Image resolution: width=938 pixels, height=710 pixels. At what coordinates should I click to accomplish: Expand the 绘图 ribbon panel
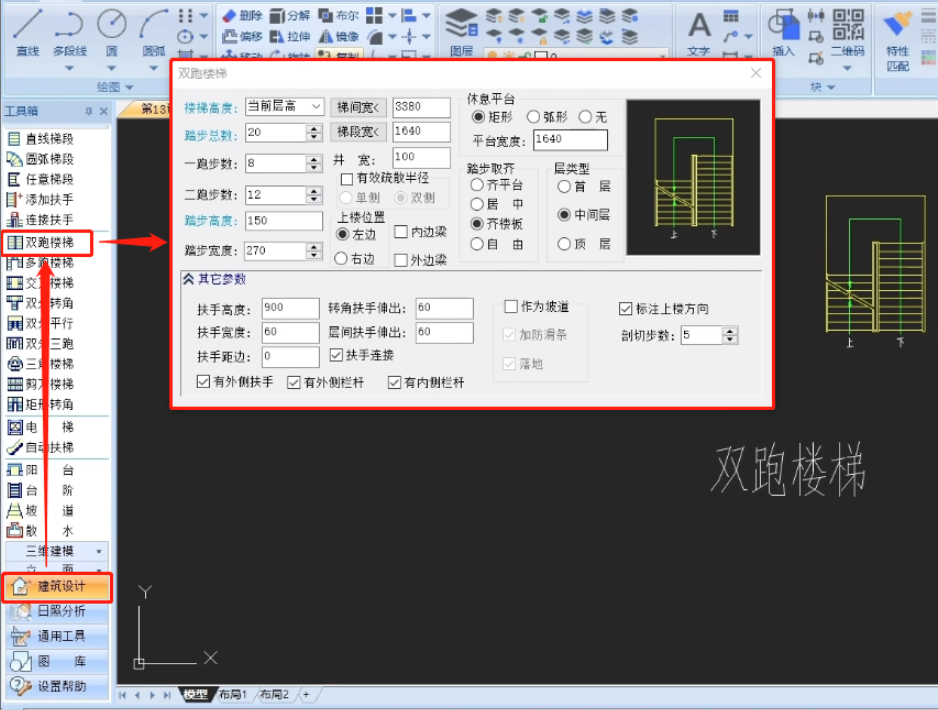click(115, 87)
